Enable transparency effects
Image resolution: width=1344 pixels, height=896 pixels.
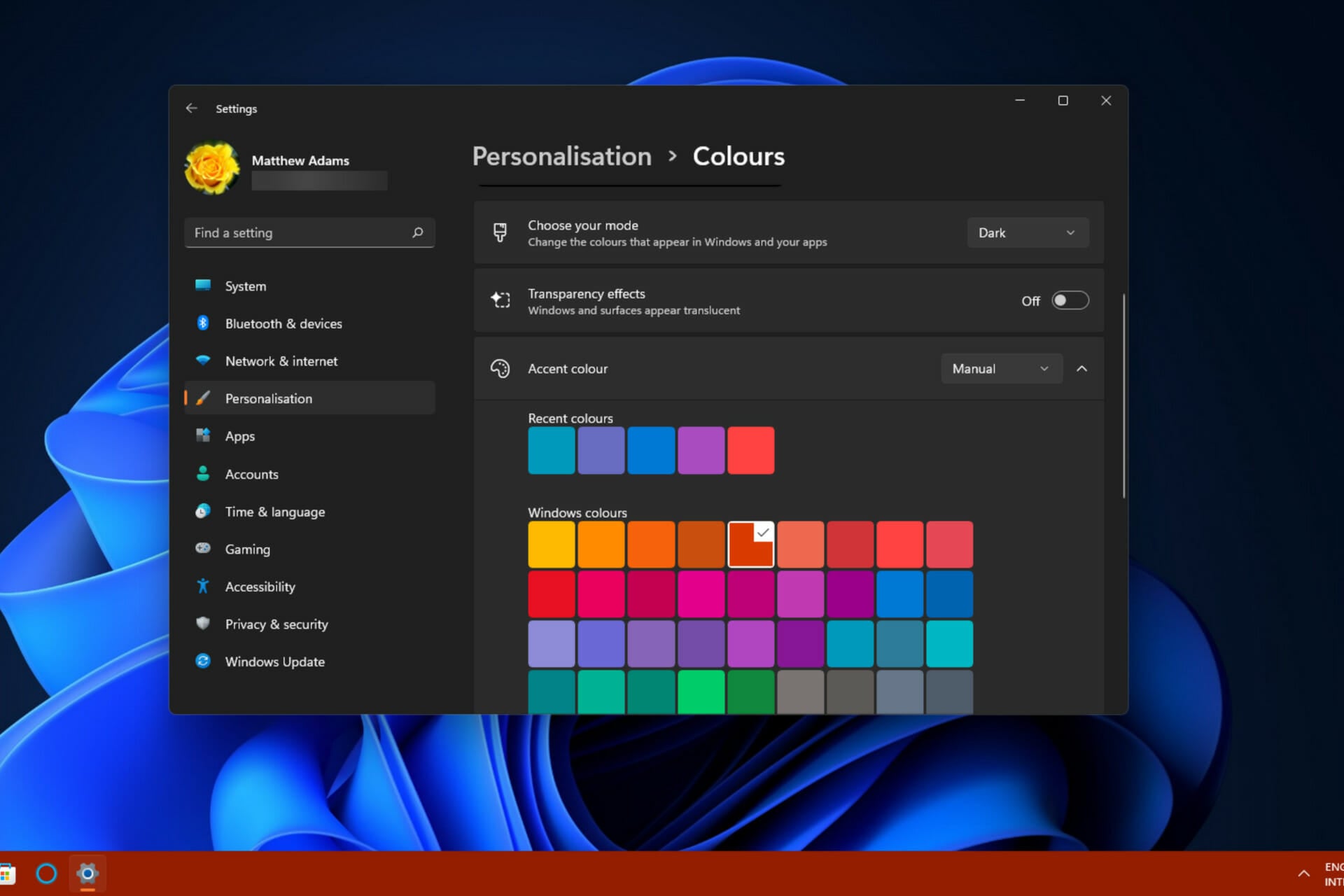1070,300
